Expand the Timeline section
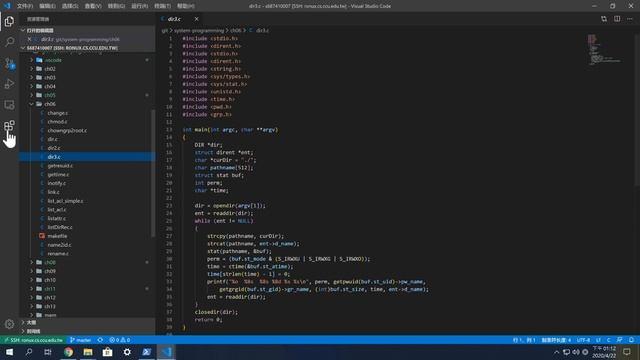 point(87,331)
